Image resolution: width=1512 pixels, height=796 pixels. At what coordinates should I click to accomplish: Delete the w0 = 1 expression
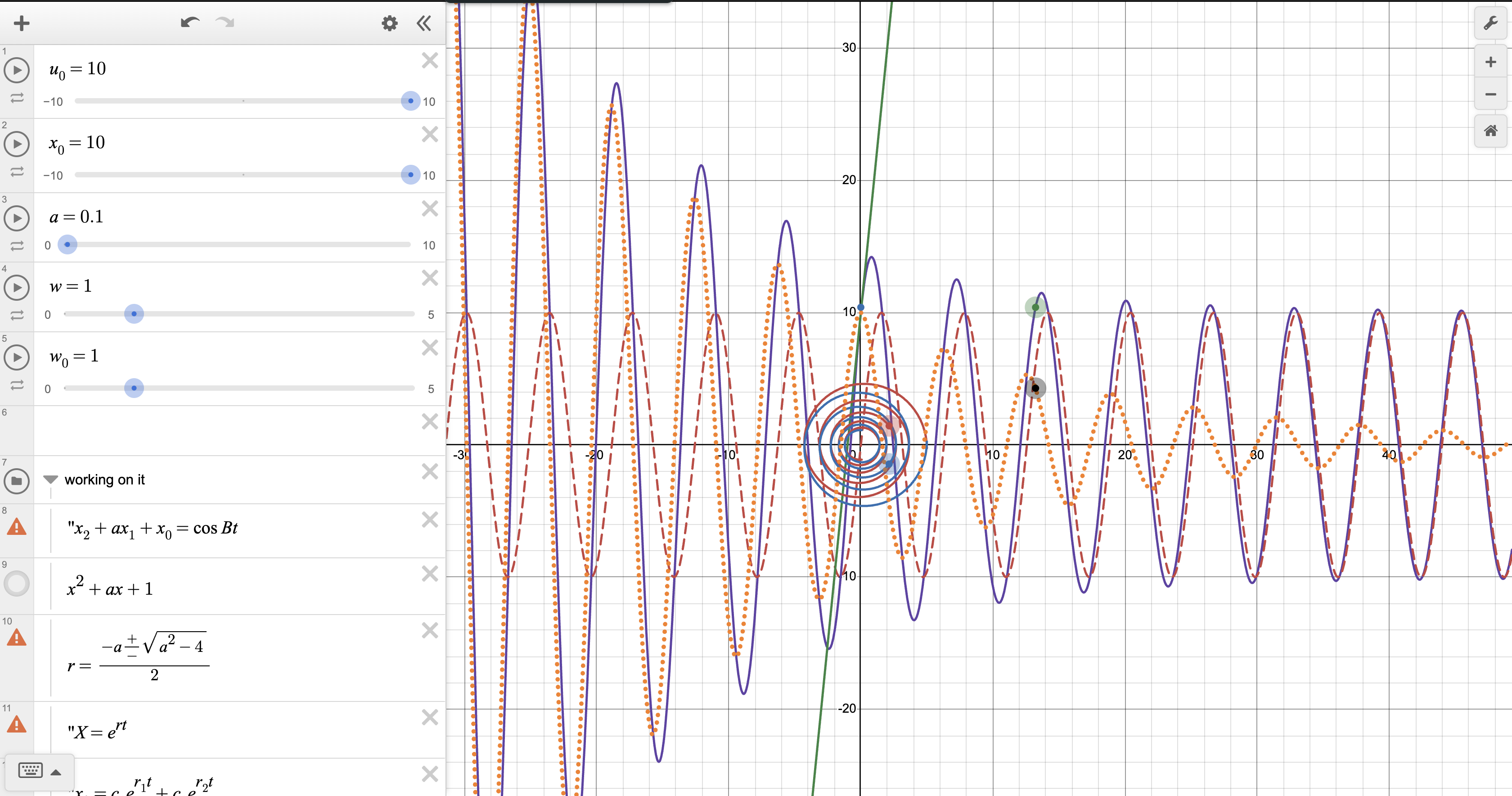[430, 348]
